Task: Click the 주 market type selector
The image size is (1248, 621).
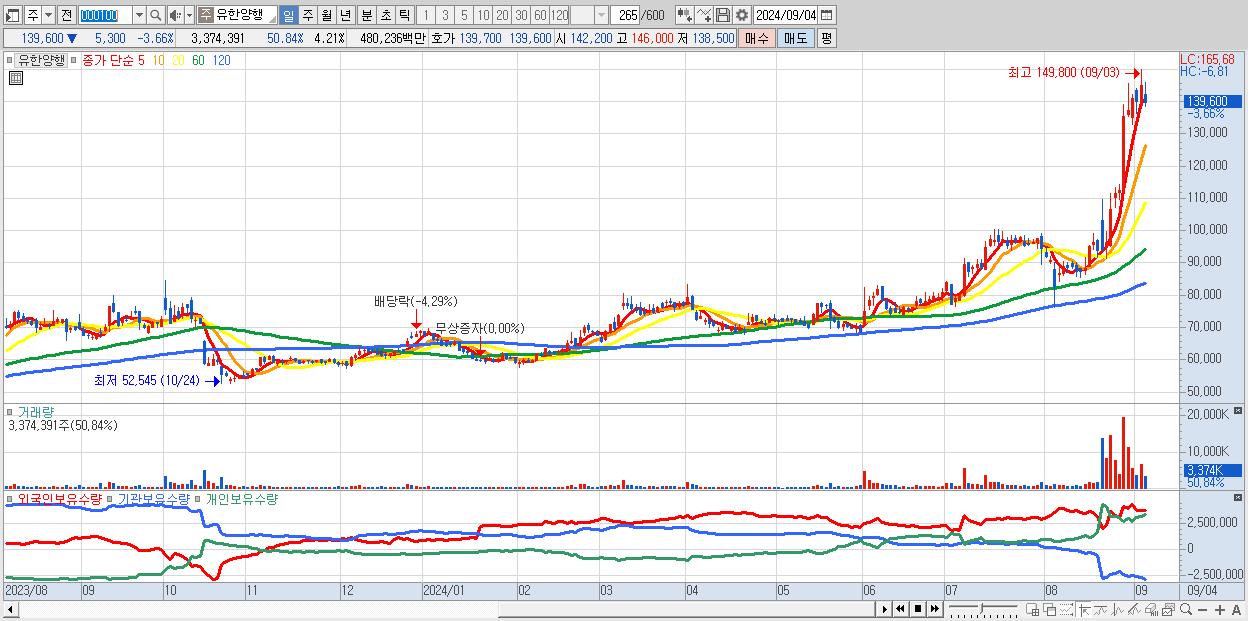Action: 33,15
